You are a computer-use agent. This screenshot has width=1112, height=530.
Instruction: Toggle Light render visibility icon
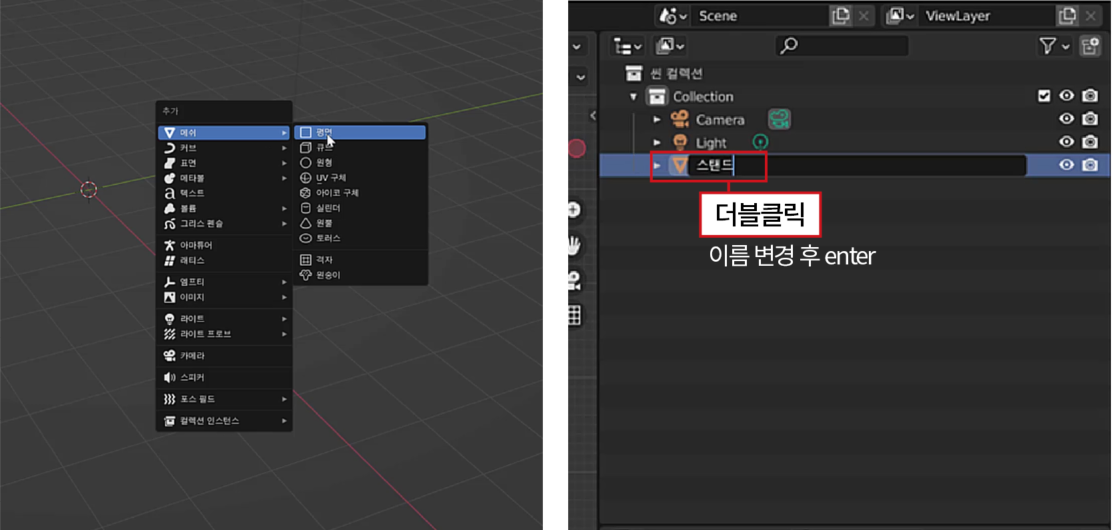1089,142
